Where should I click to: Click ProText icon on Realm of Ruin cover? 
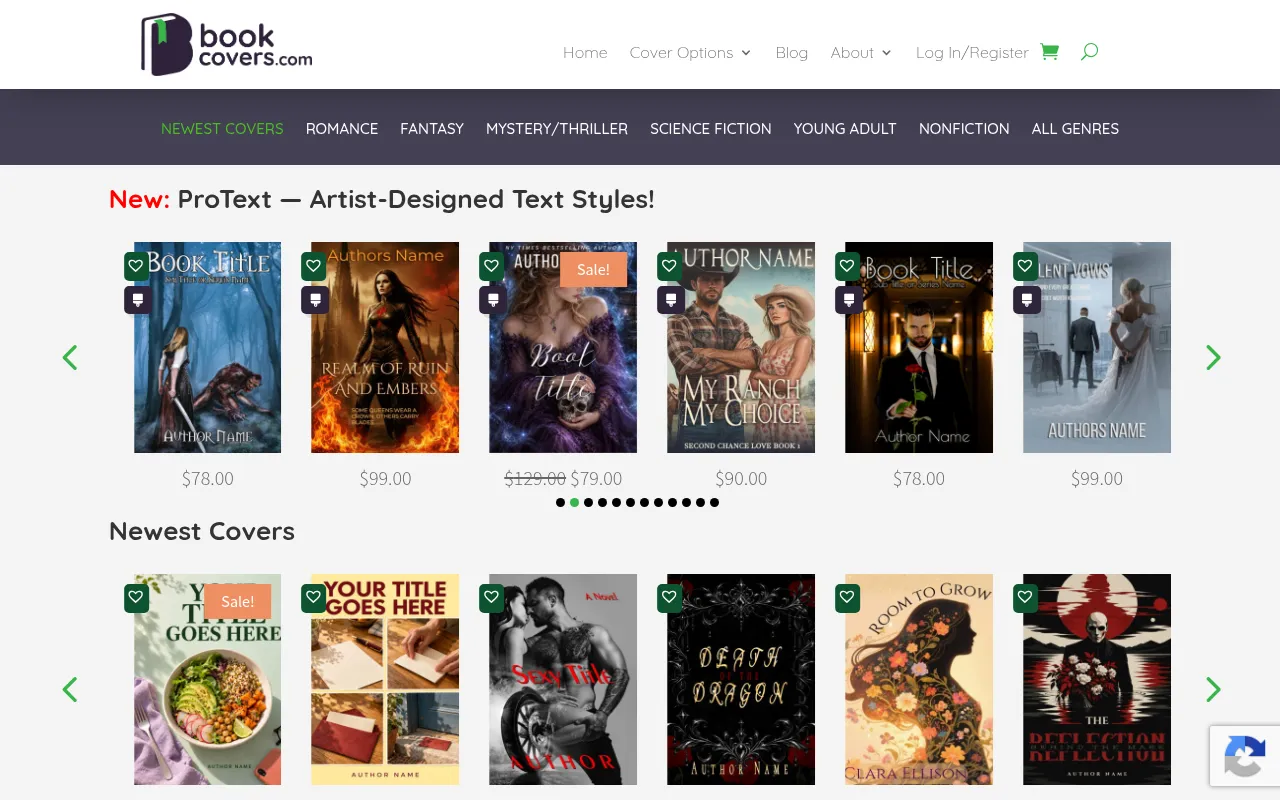(315, 300)
